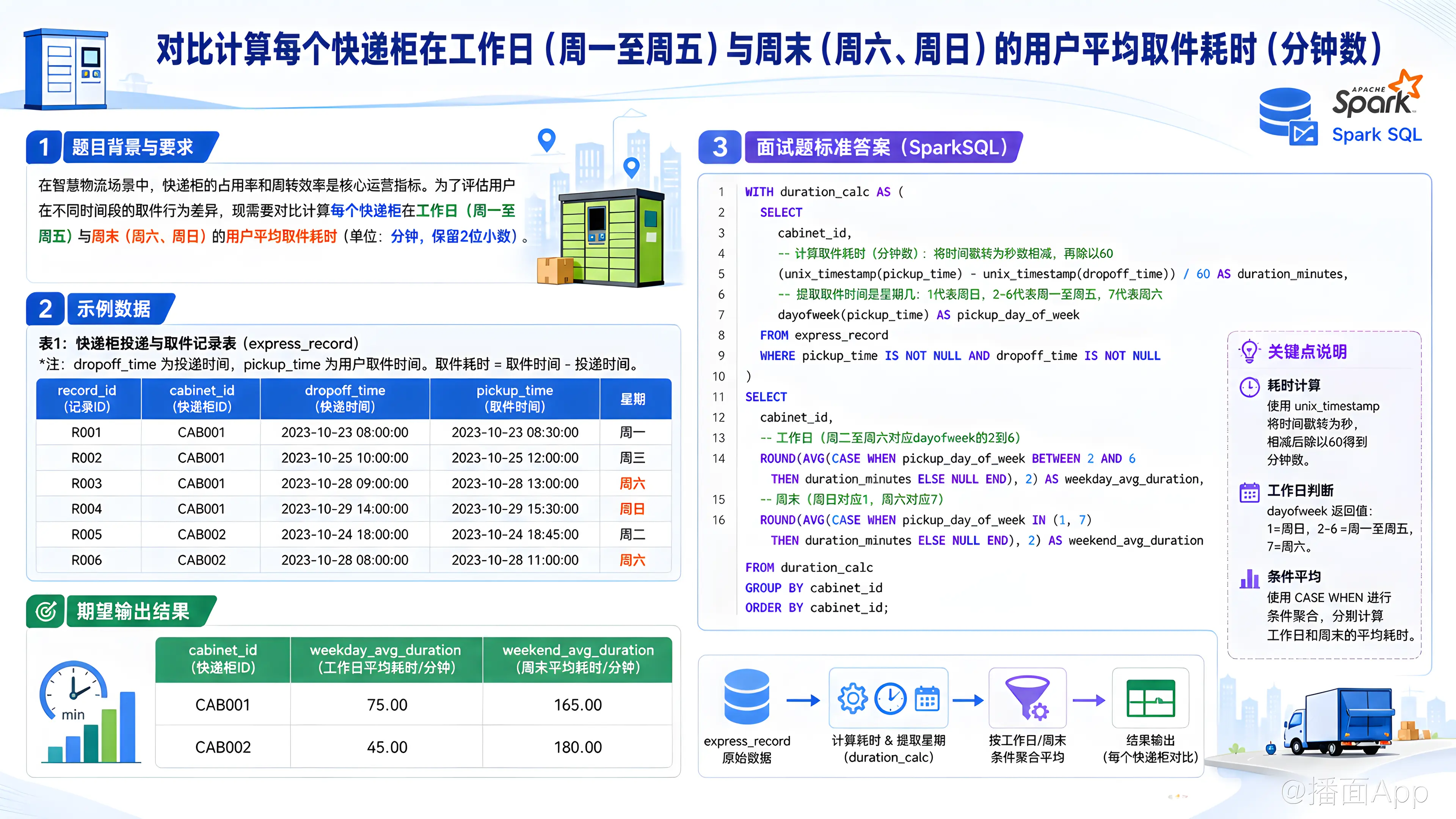This screenshot has width=1456, height=819.
Task: Click the target checkmark icon beside 期望输出结果
Action: [x=46, y=611]
